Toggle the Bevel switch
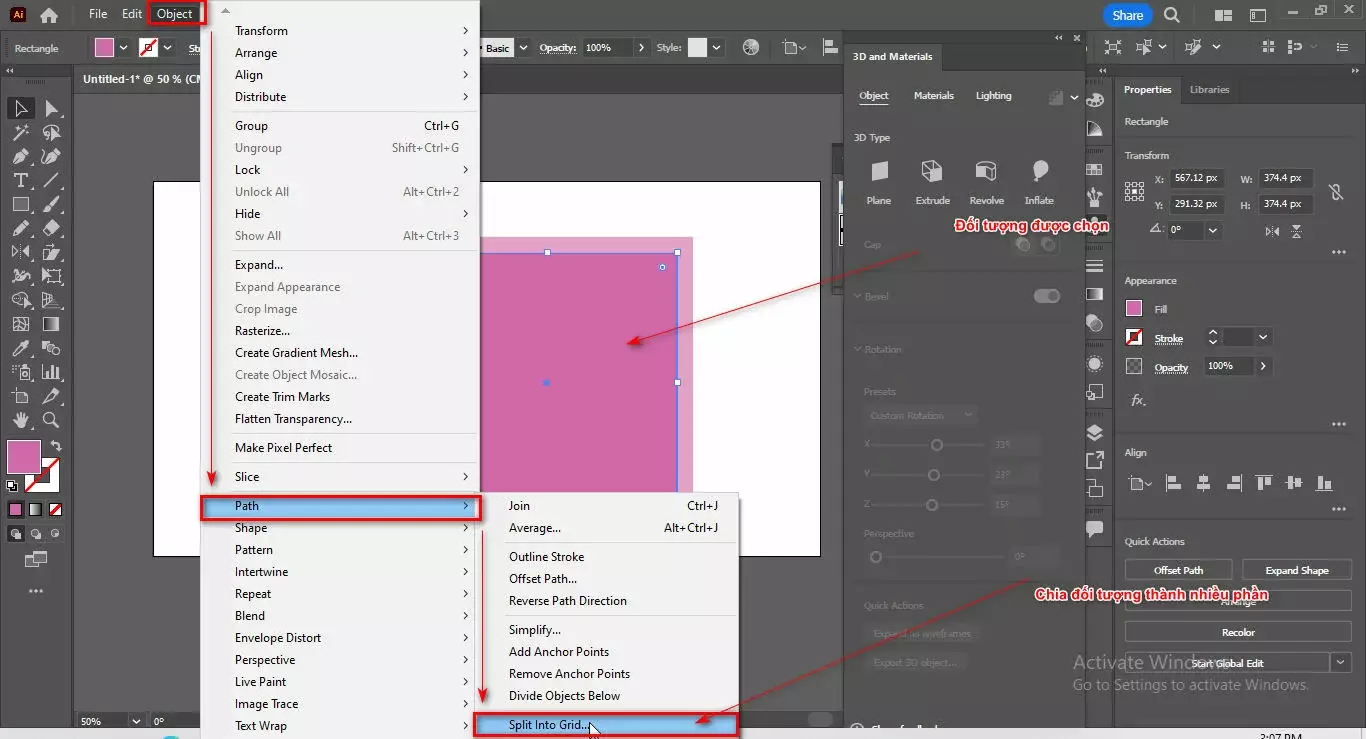This screenshot has height=739, width=1366. pyautogui.click(x=1046, y=296)
